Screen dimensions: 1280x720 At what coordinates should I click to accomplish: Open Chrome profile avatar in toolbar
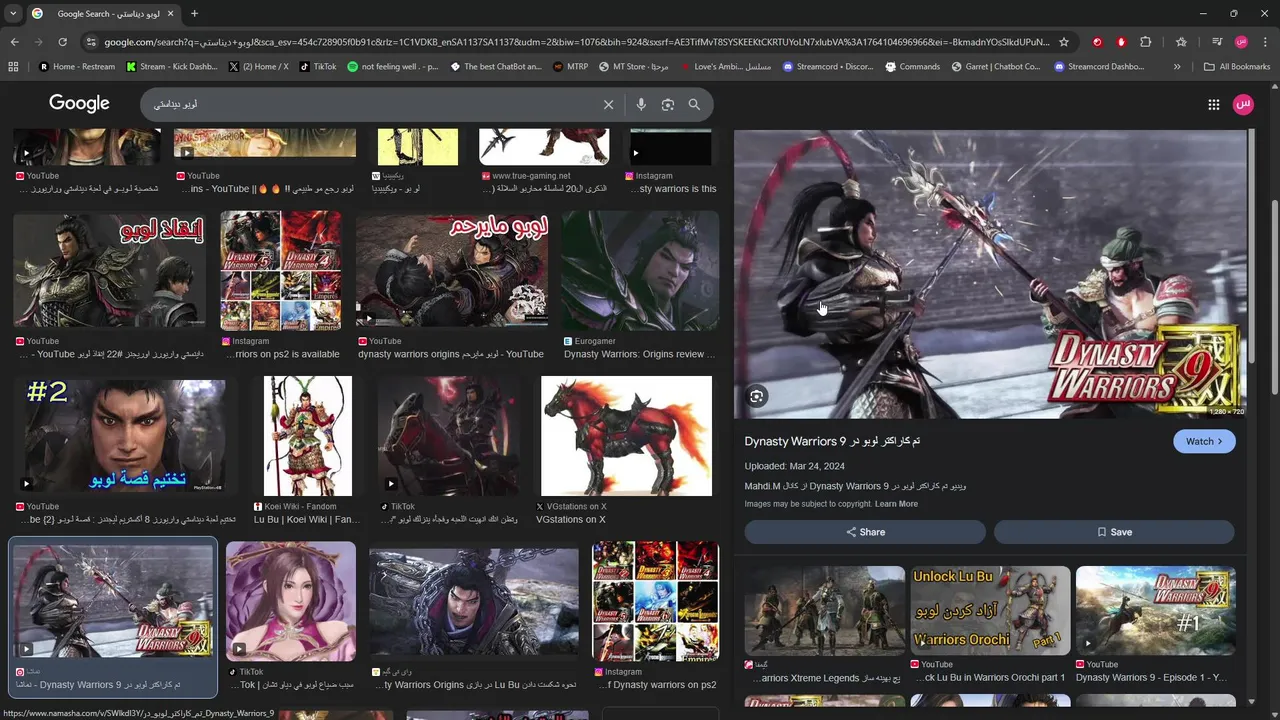point(1241,42)
